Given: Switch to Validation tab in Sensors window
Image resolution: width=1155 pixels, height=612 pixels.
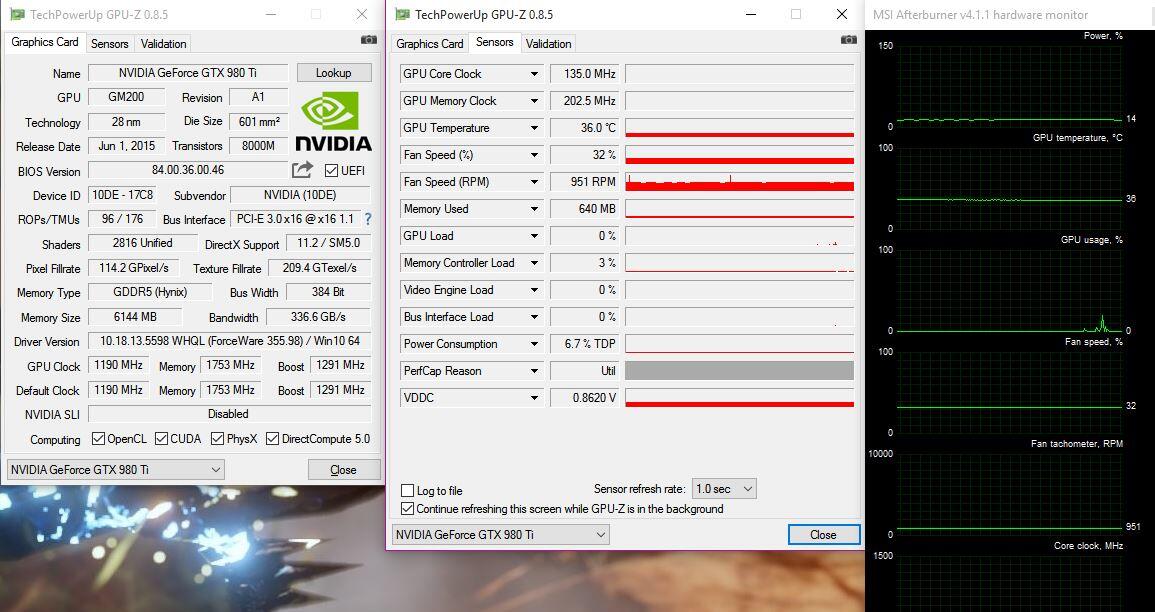Looking at the screenshot, I should point(548,43).
